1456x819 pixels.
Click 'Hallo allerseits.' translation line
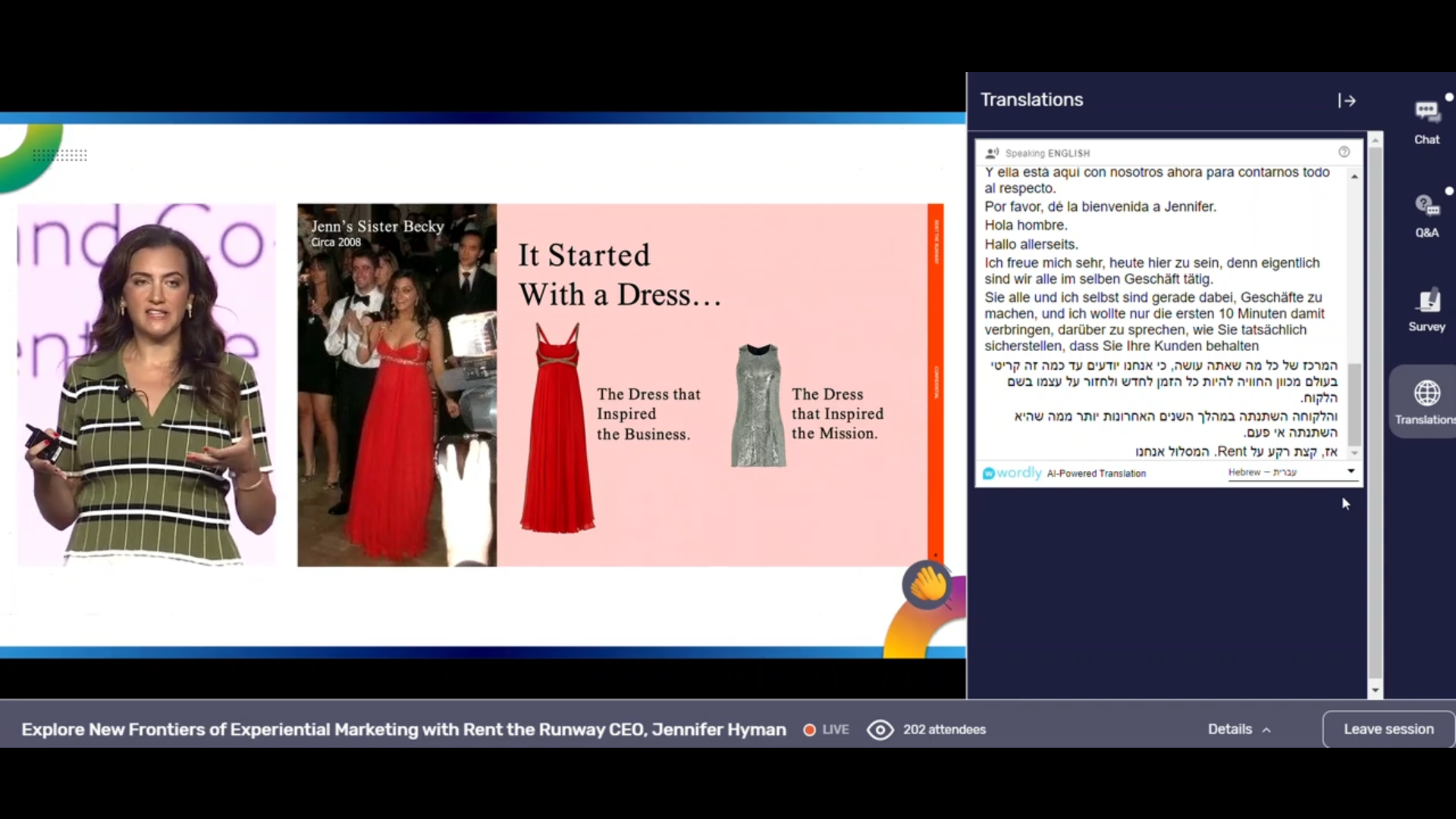pyautogui.click(x=1031, y=244)
